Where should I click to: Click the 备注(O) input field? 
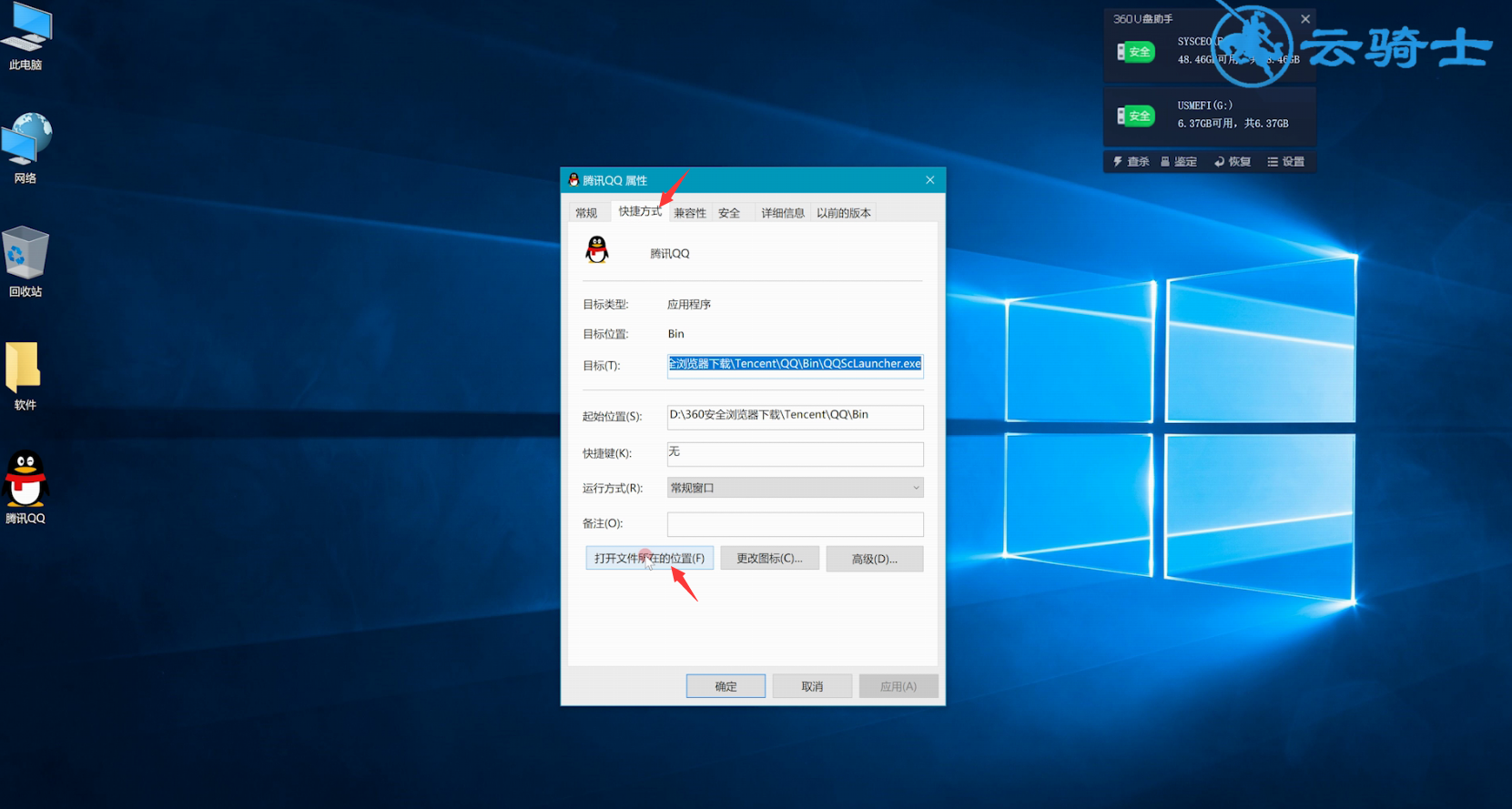point(795,524)
